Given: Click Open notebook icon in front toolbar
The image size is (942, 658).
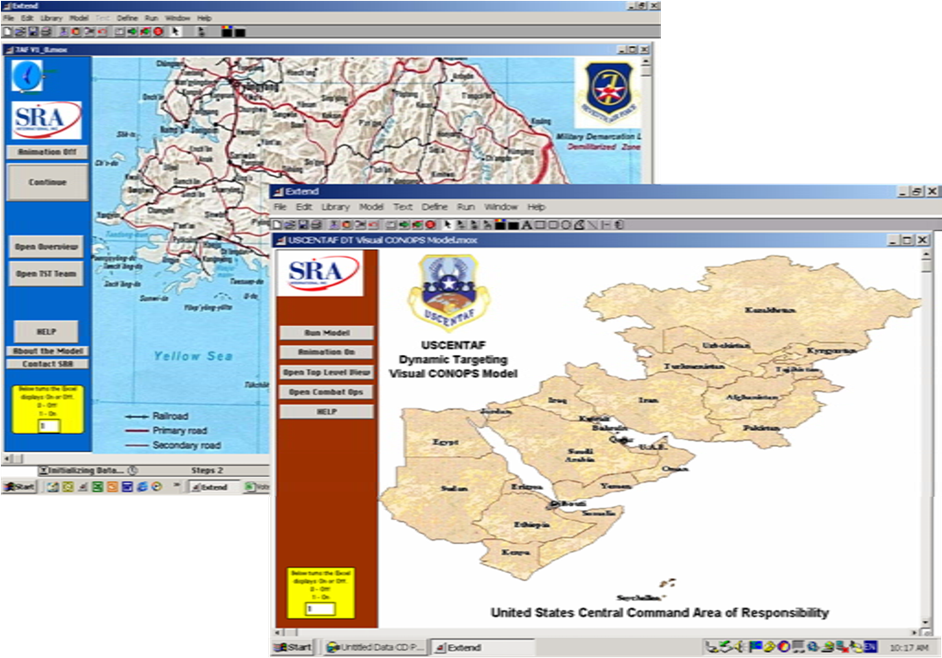Looking at the screenshot, I should [391, 225].
